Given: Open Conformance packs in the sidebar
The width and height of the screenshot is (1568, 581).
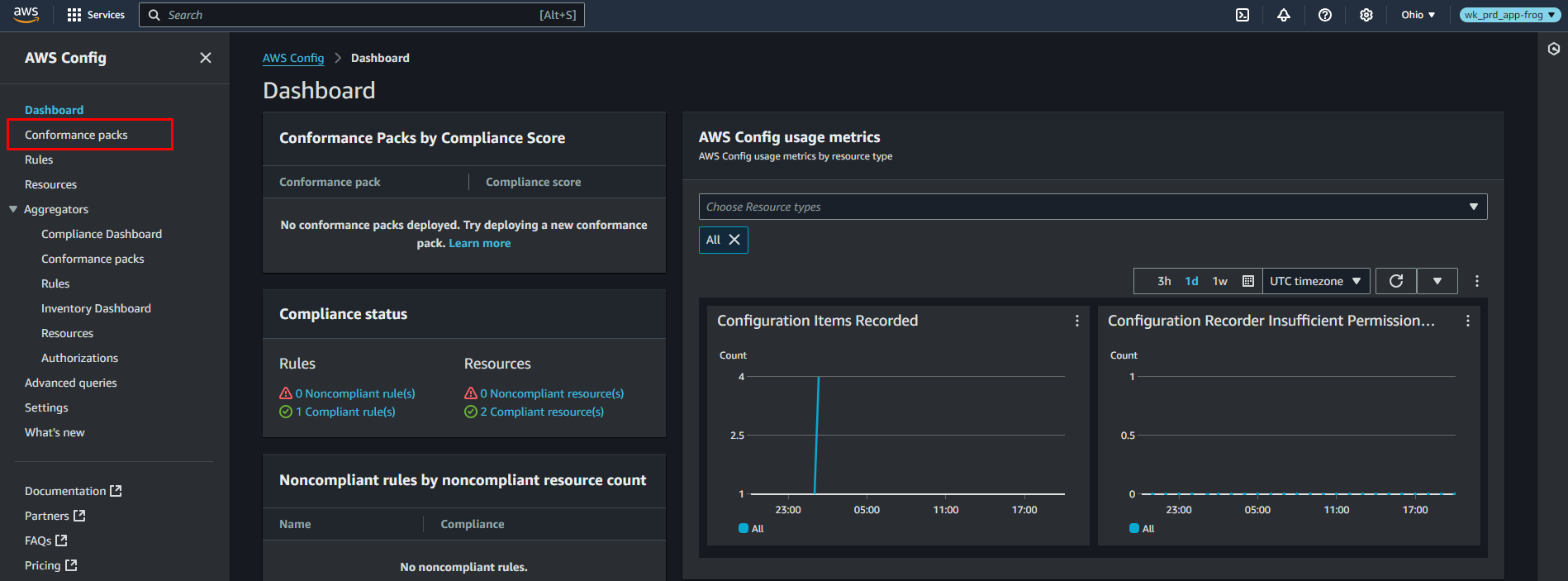Looking at the screenshot, I should coord(76,135).
